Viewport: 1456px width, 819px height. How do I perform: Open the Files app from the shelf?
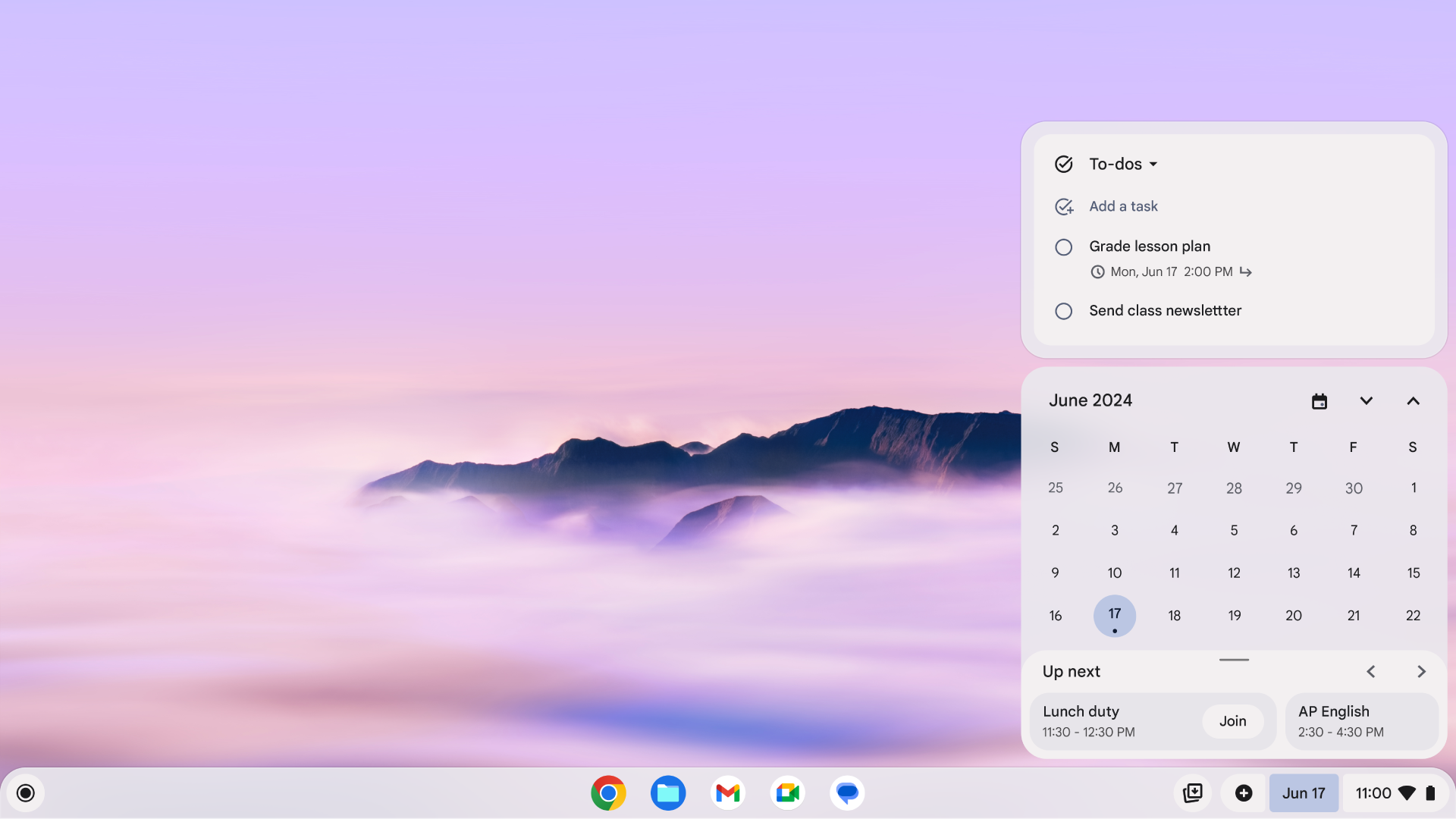pos(667,792)
